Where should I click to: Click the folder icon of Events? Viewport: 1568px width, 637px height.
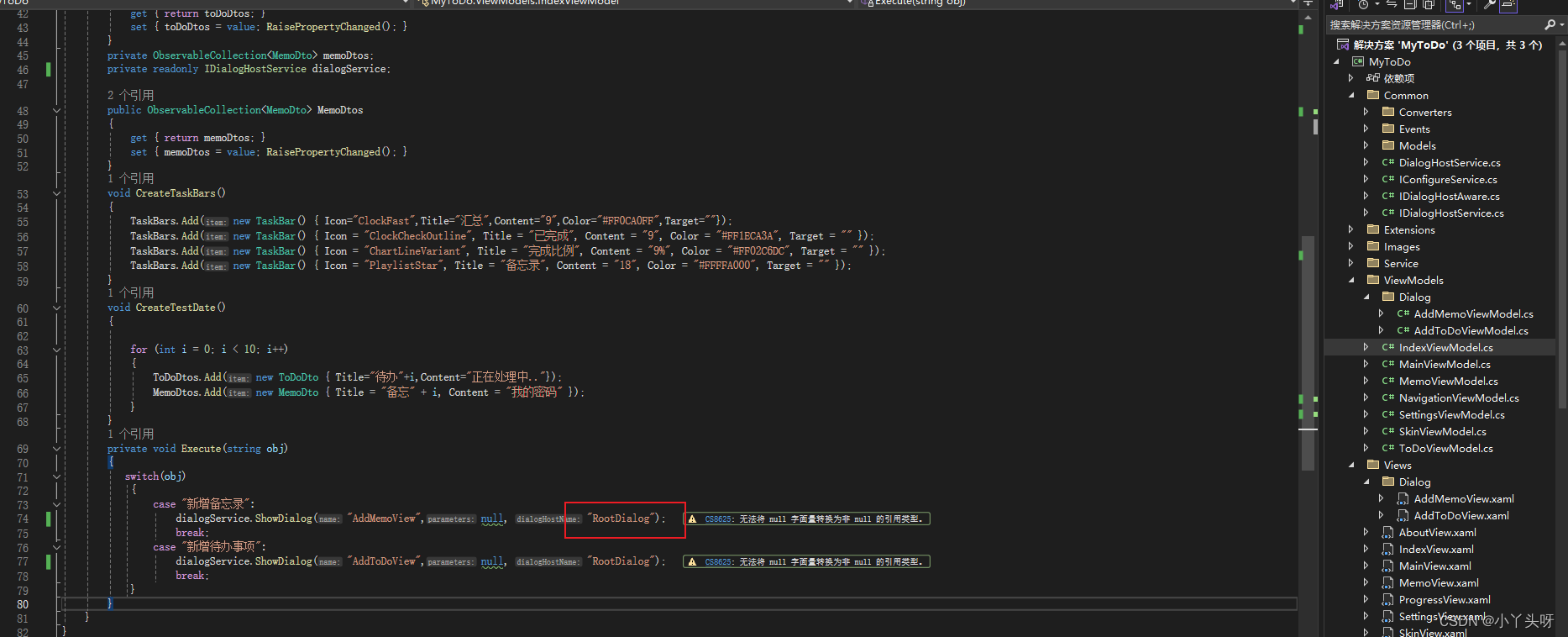[1388, 129]
